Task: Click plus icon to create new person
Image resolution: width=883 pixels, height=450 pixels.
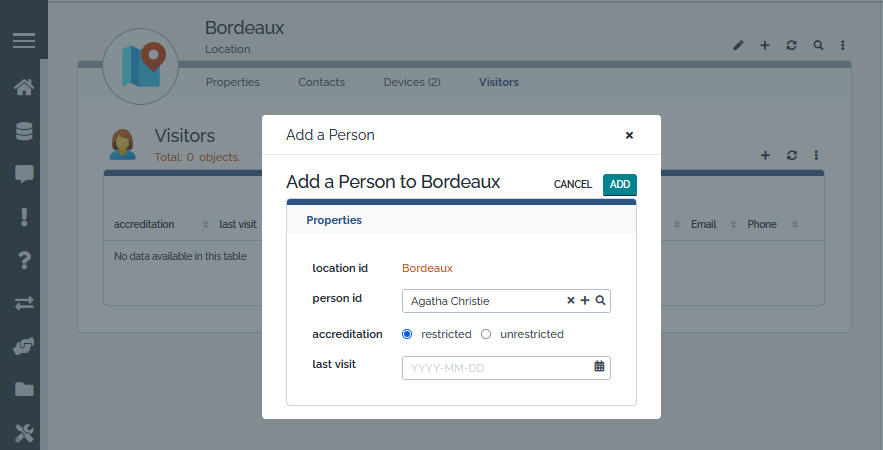Action: click(585, 300)
